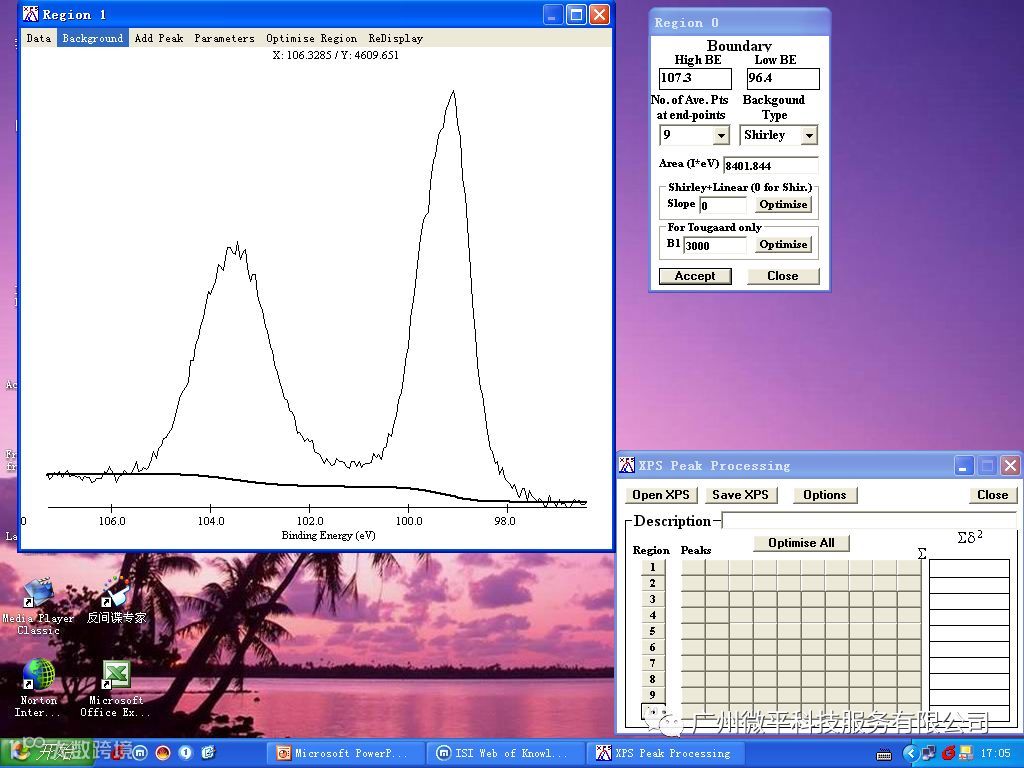Image resolution: width=1024 pixels, height=768 pixels.
Task: Click the B1 Tougaard input field
Action: pos(714,246)
